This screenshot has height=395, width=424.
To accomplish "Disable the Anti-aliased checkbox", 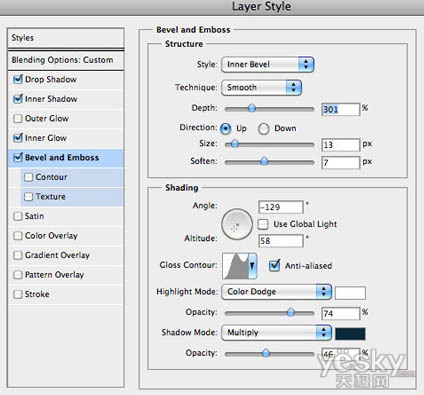I will 274,266.
